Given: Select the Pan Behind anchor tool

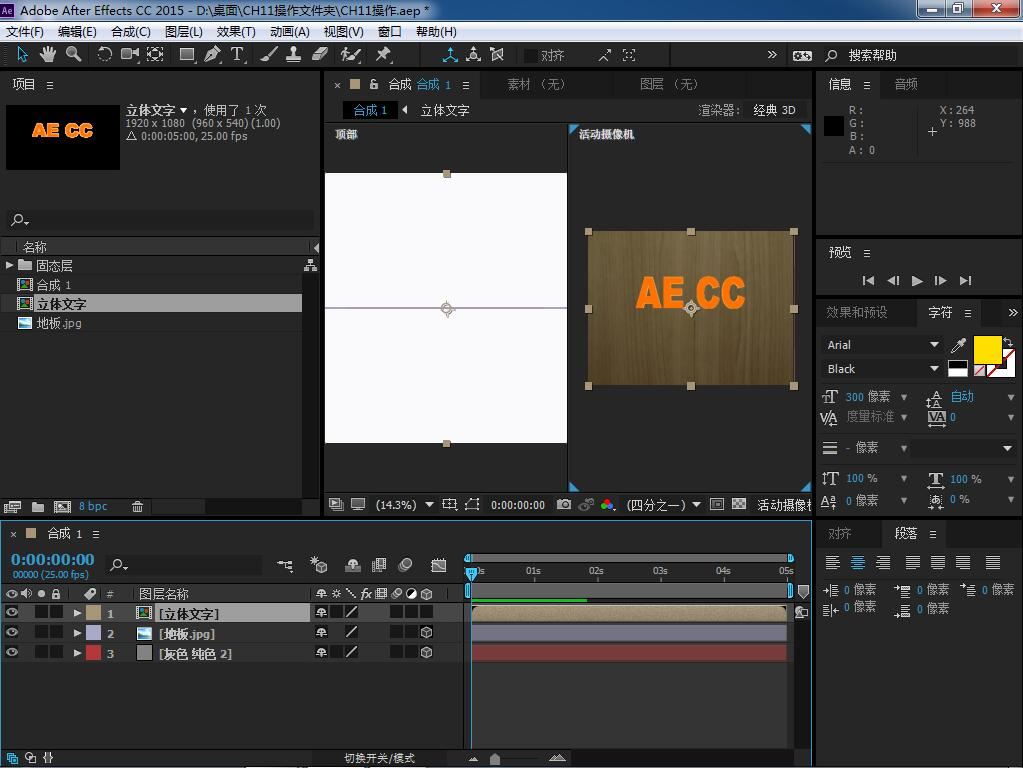Looking at the screenshot, I should pos(155,55).
